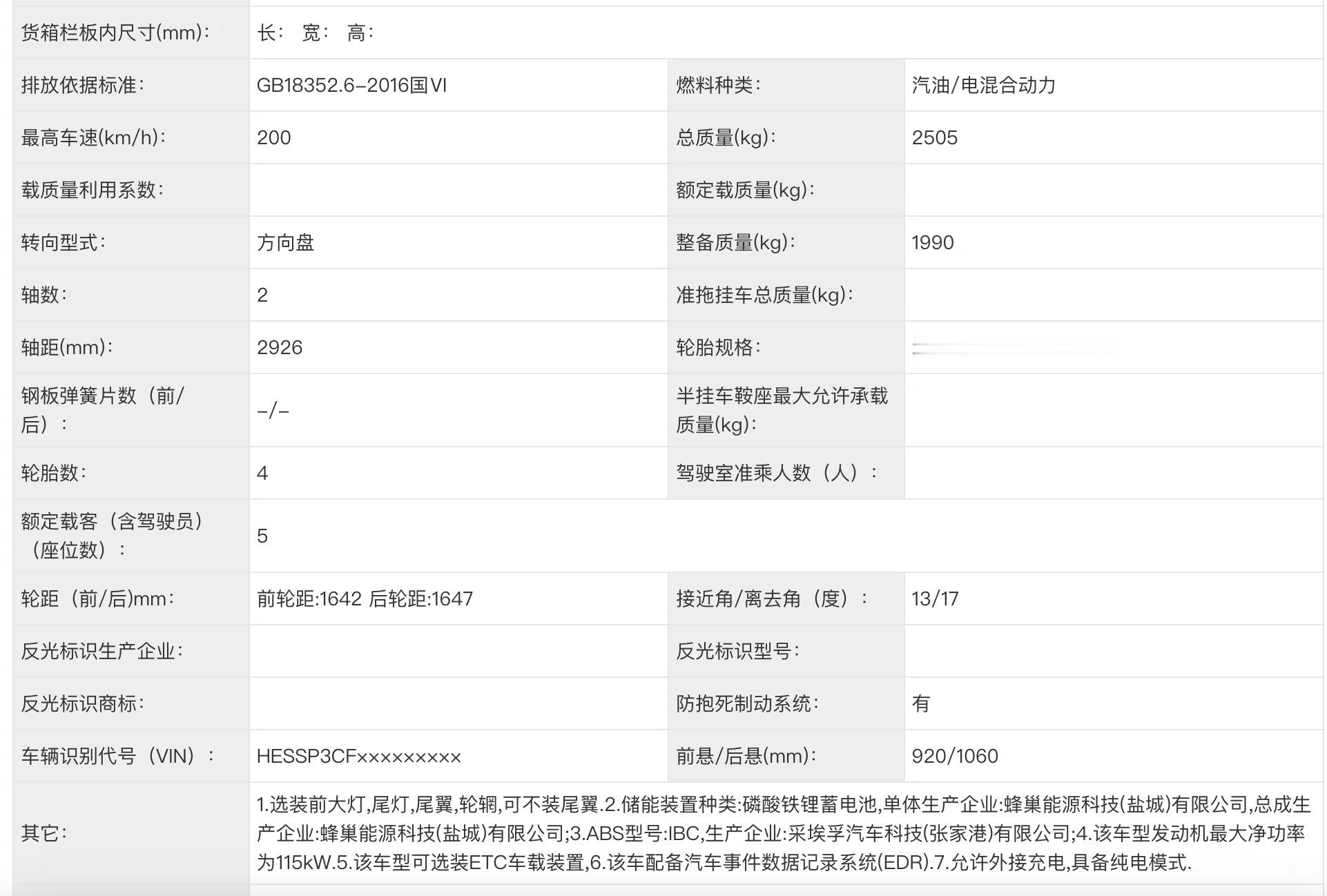
Task: Click the blurred tire specification value
Action: point(1015,348)
